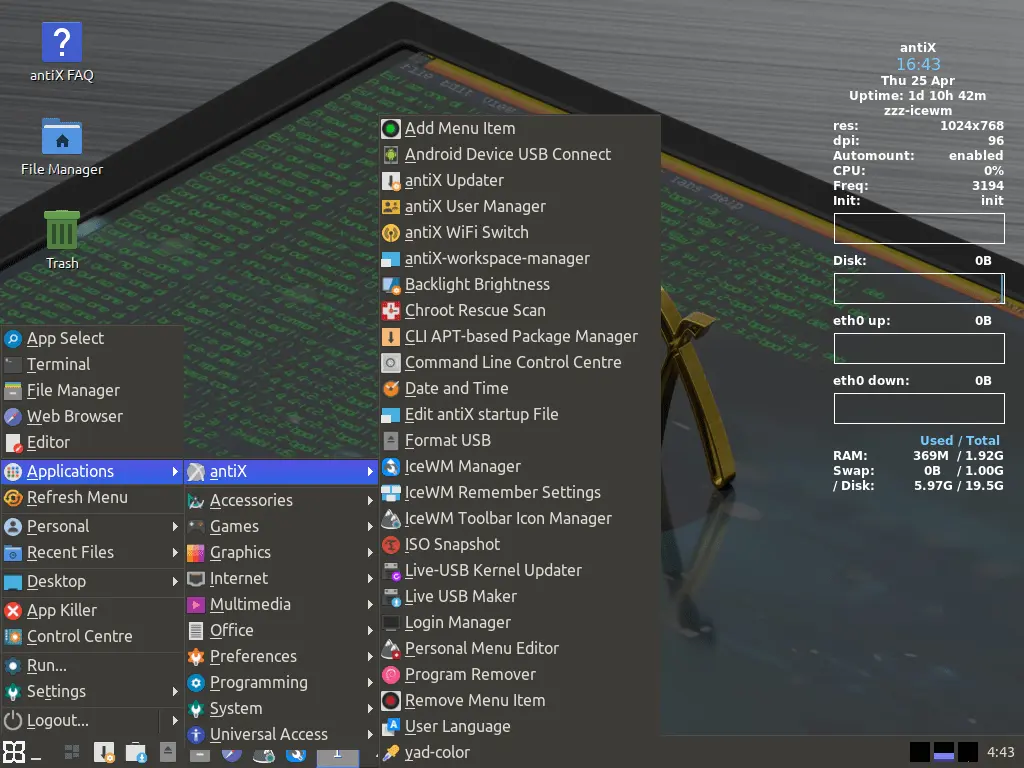This screenshot has width=1024, height=768.
Task: Open the Trash desktop icon
Action: [62, 240]
